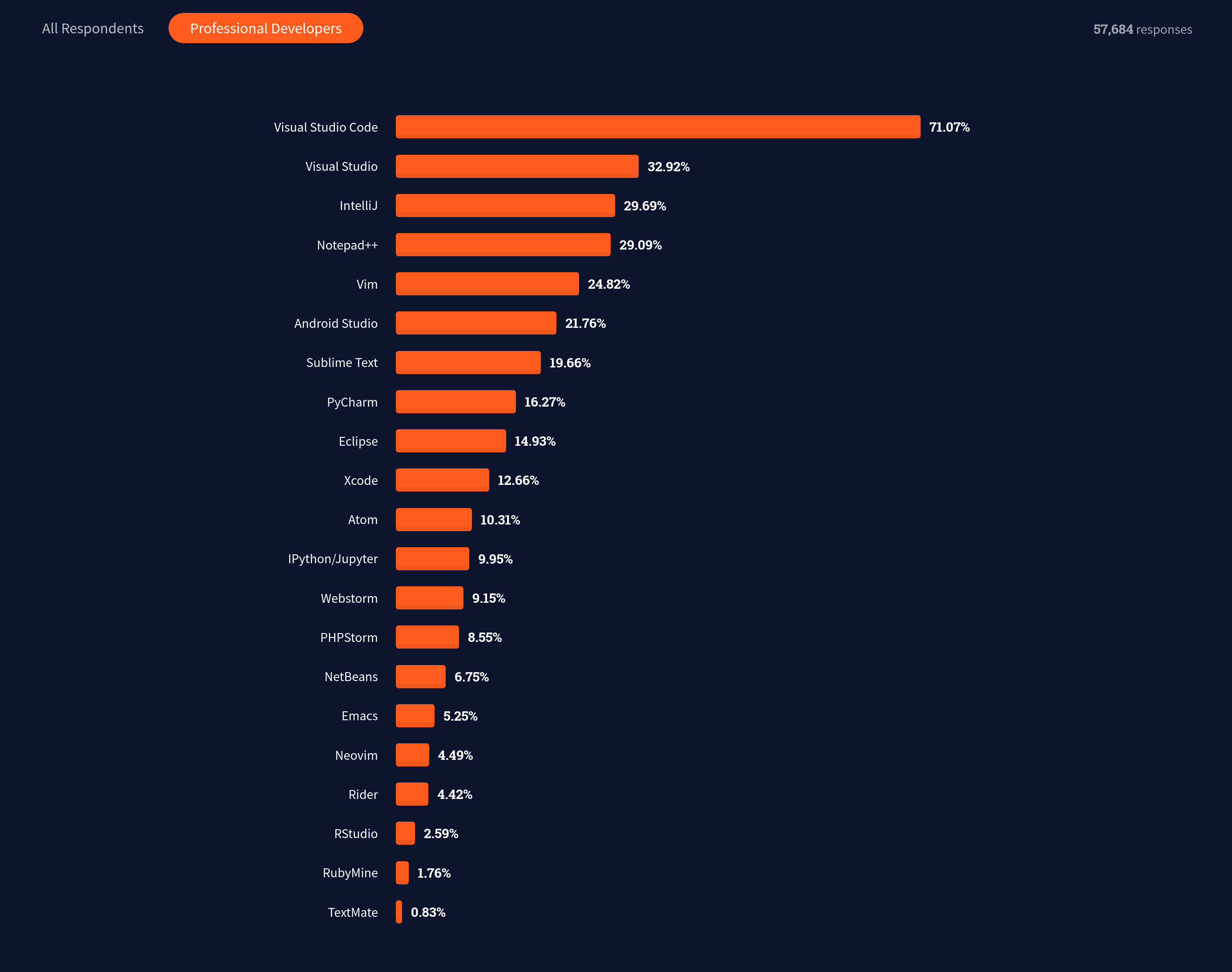The height and width of the screenshot is (972, 1232).
Task: Select the Android Studio bar
Action: click(x=476, y=323)
